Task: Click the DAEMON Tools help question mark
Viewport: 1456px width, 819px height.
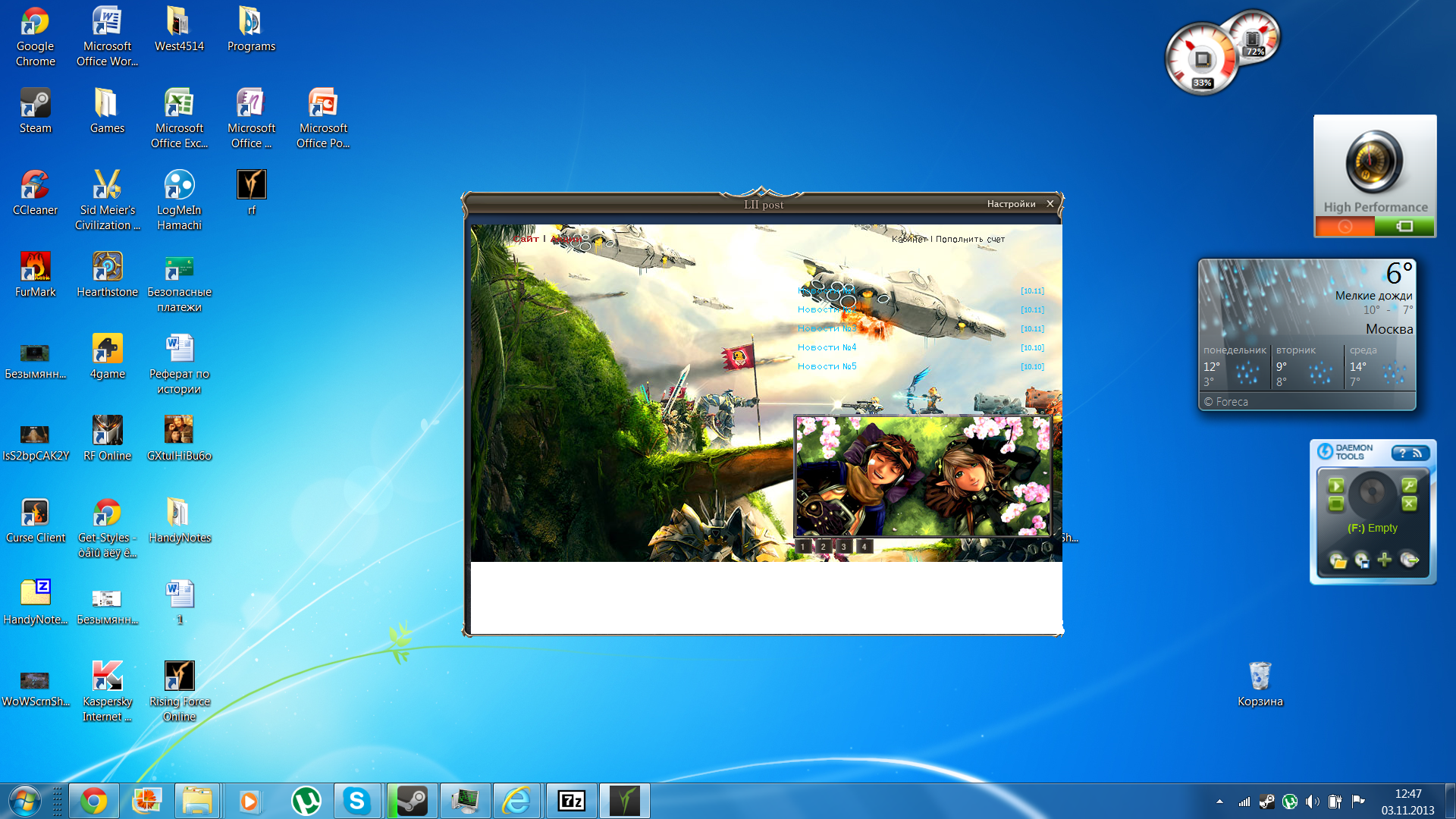Action: tap(1402, 453)
